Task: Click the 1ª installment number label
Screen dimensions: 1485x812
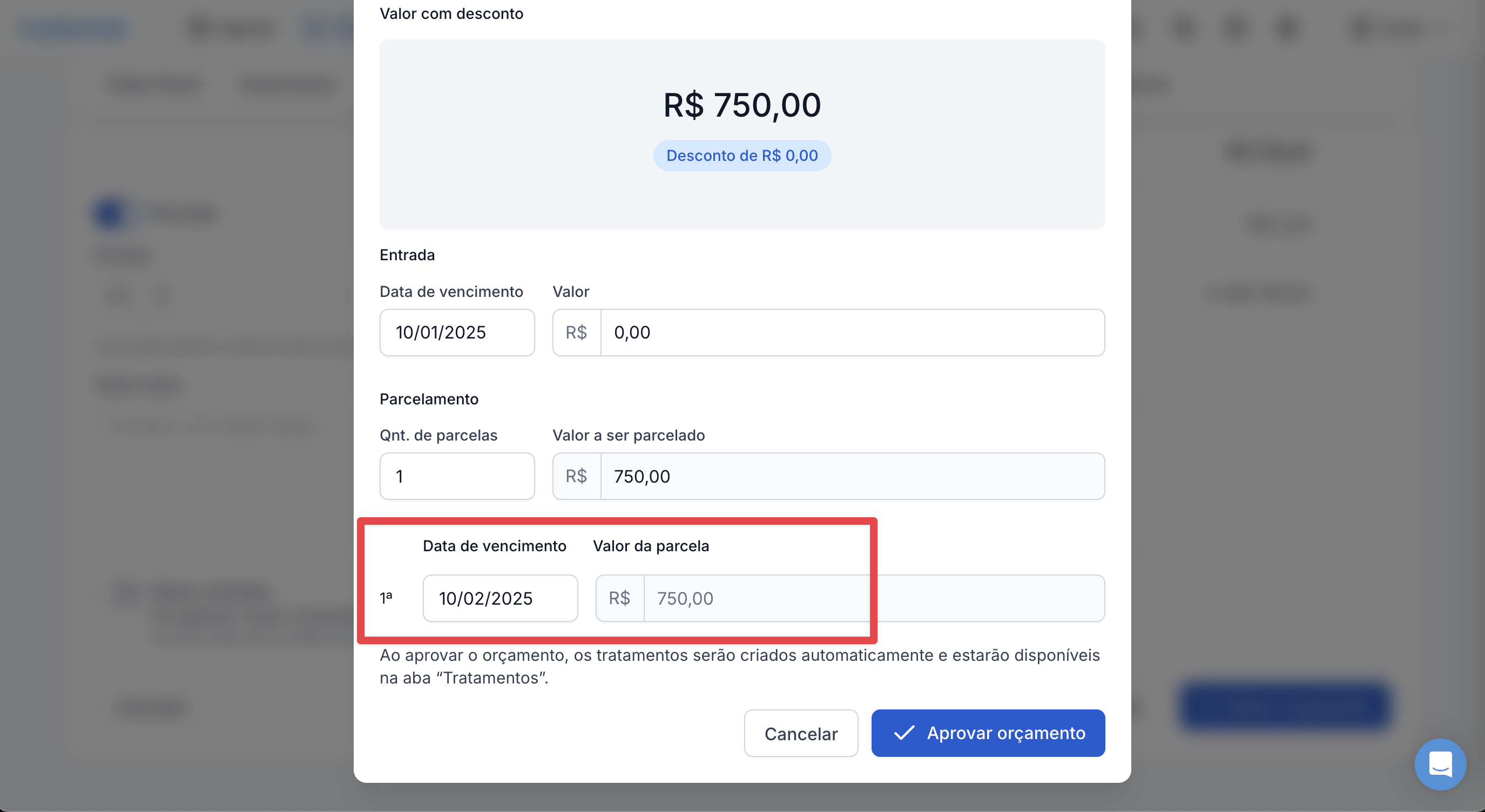Action: click(x=386, y=598)
